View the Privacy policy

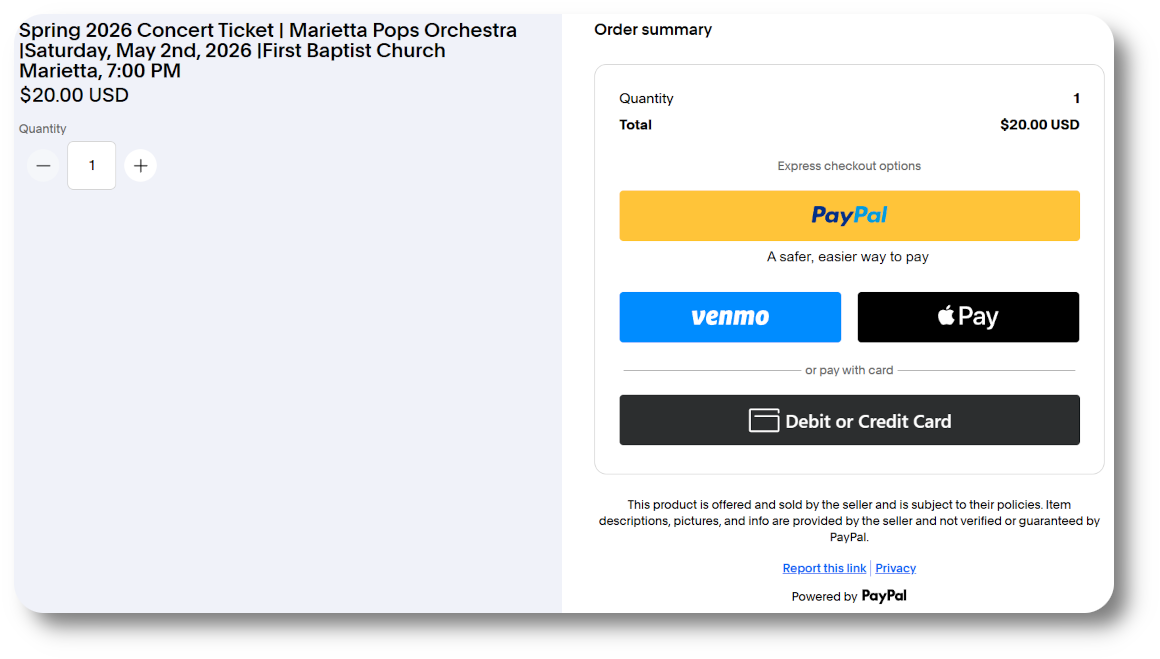tap(895, 567)
